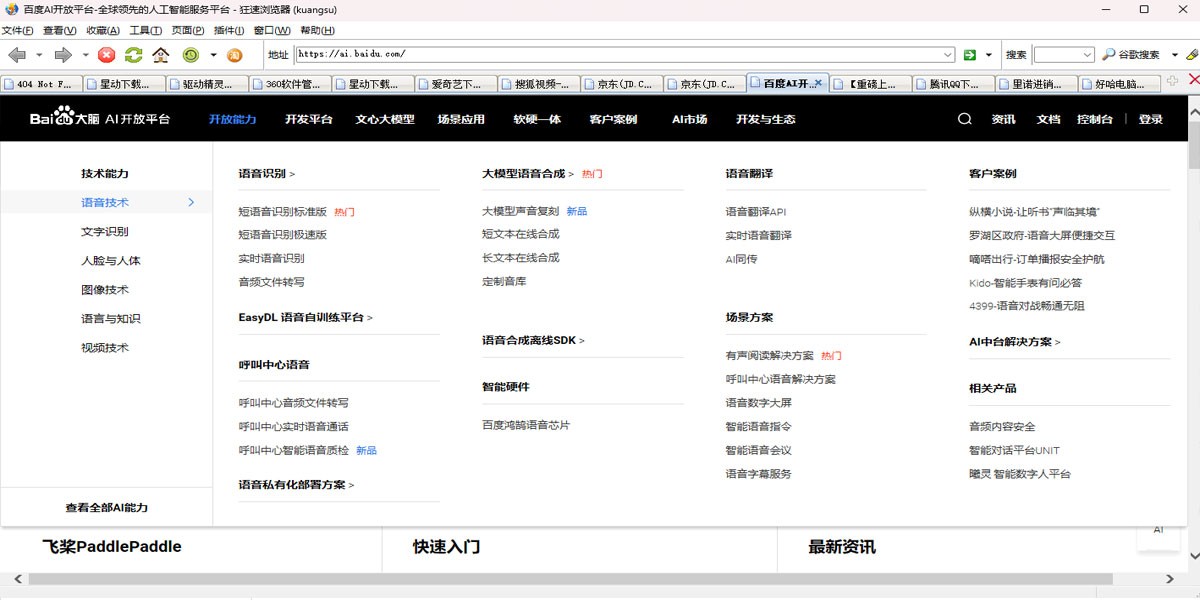This screenshot has height=600, width=1200.
Task: Click the orange Taobao toolbar icon
Action: [234, 55]
